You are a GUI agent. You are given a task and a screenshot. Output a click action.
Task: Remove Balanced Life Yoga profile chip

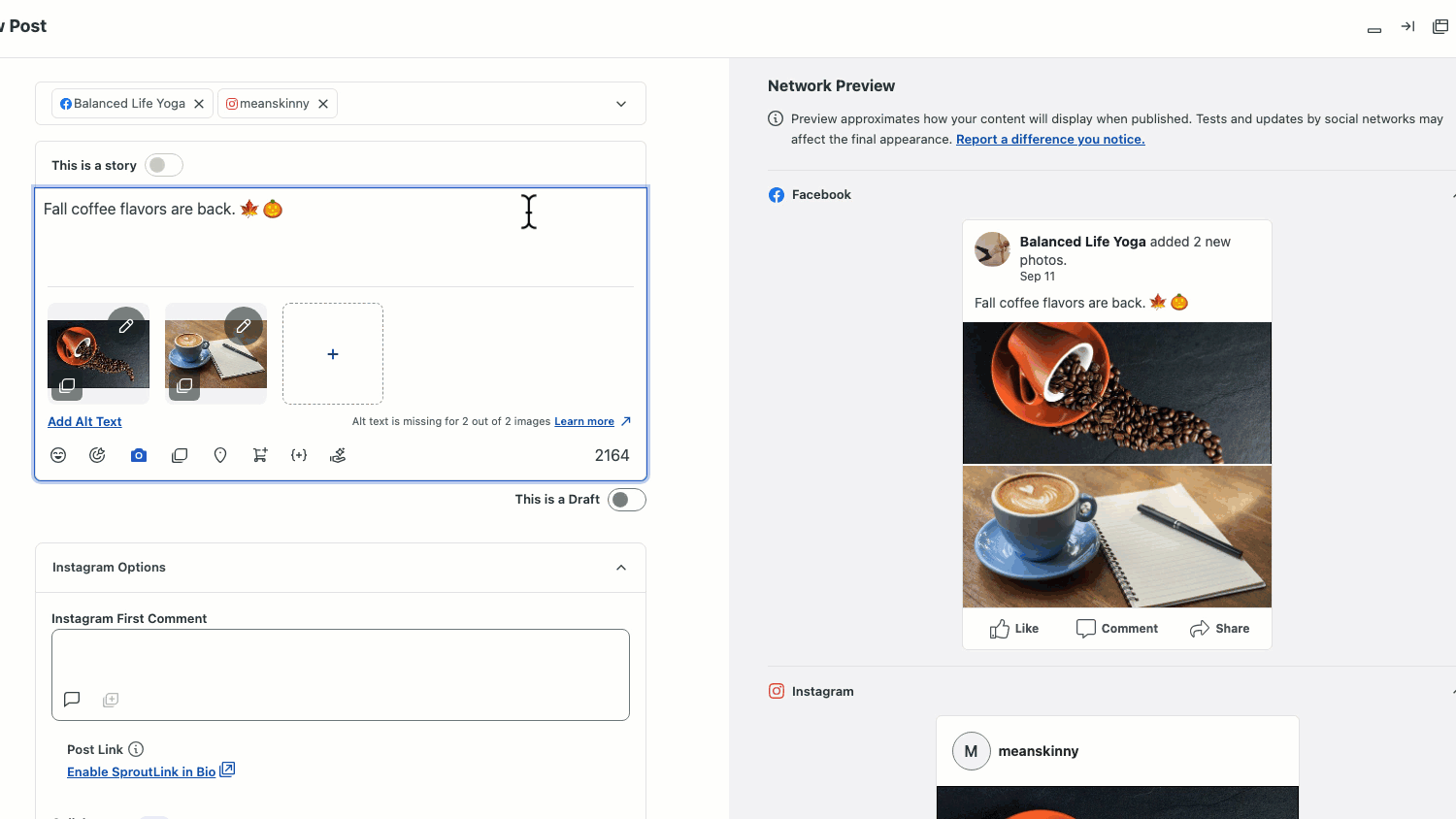pyautogui.click(x=199, y=104)
